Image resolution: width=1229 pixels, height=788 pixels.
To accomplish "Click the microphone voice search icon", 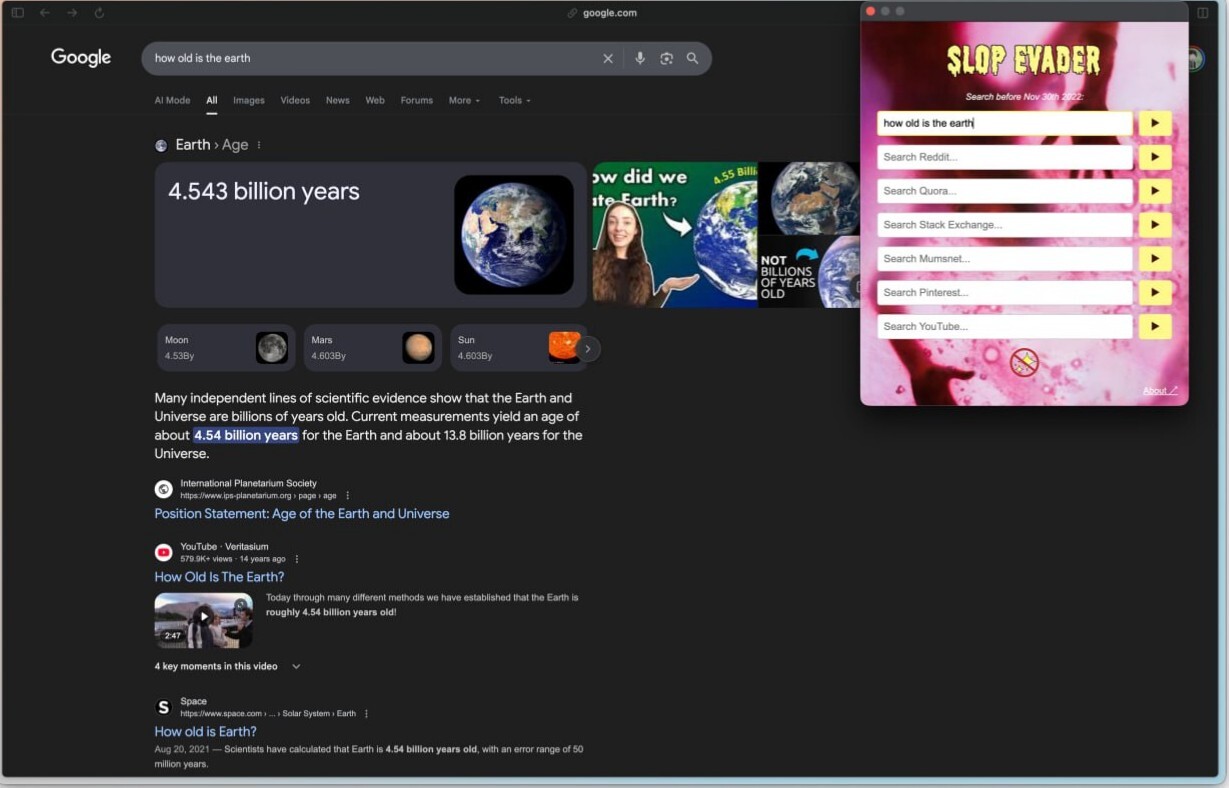I will [640, 59].
